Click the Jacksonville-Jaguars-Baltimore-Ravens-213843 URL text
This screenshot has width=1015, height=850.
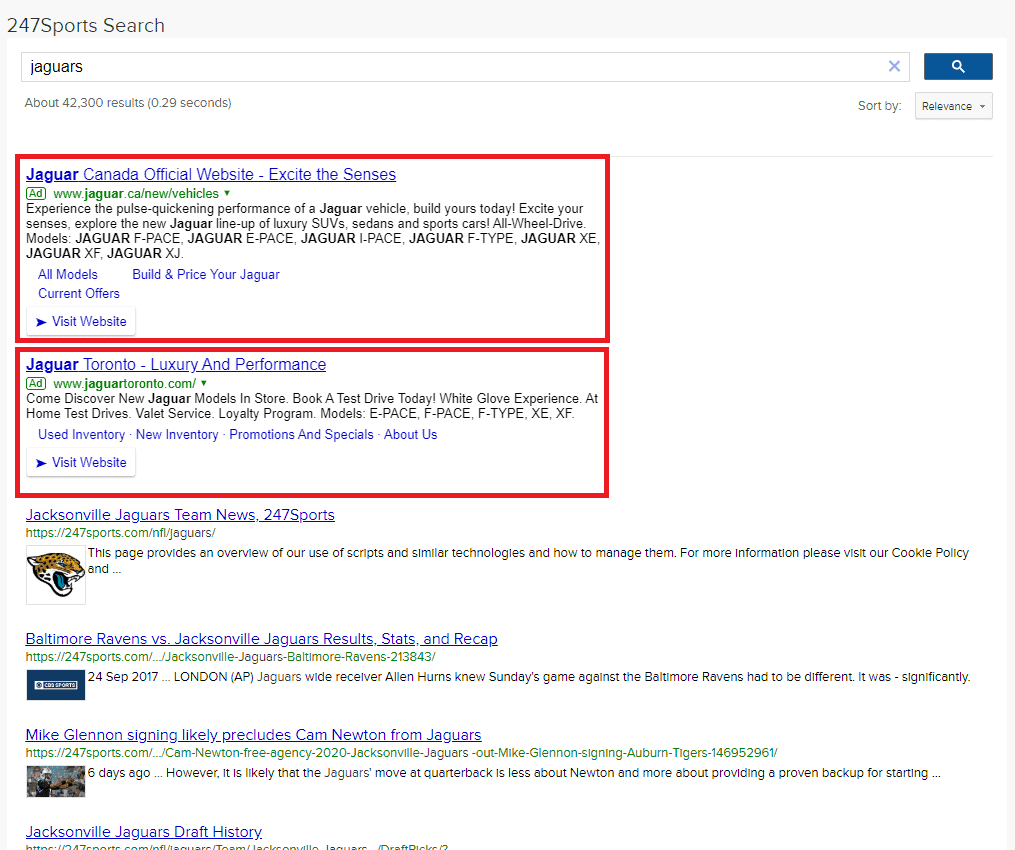(x=230, y=656)
